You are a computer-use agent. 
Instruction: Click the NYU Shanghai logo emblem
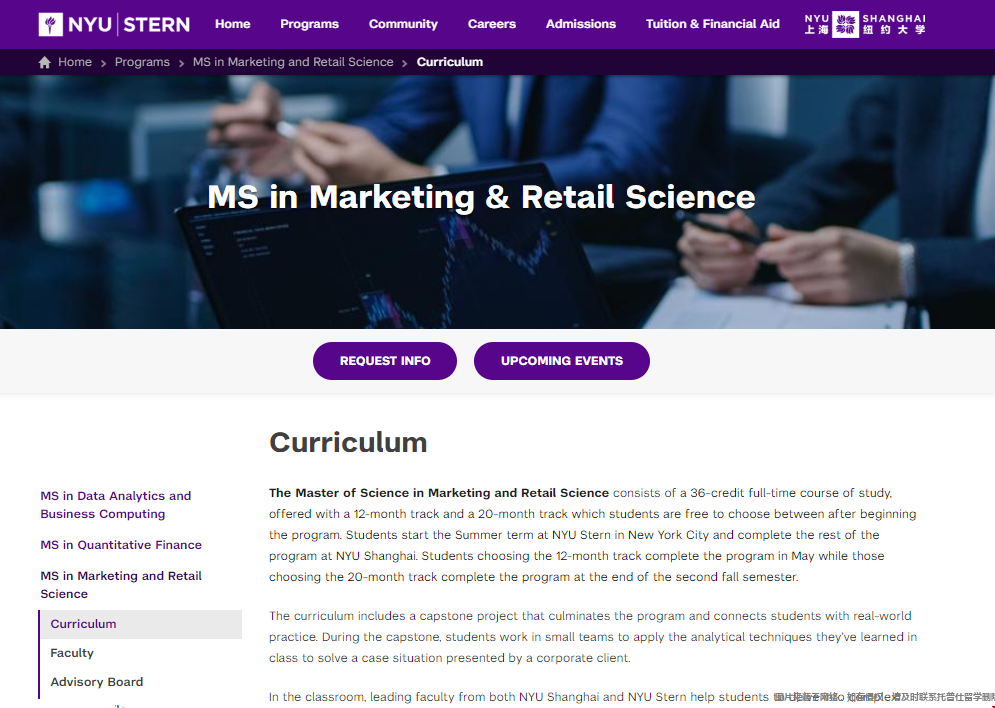point(845,24)
